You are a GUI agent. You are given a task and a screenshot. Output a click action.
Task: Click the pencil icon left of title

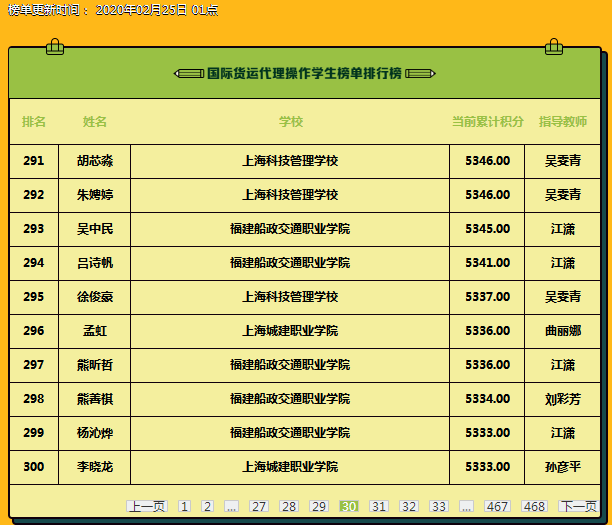pos(188,73)
